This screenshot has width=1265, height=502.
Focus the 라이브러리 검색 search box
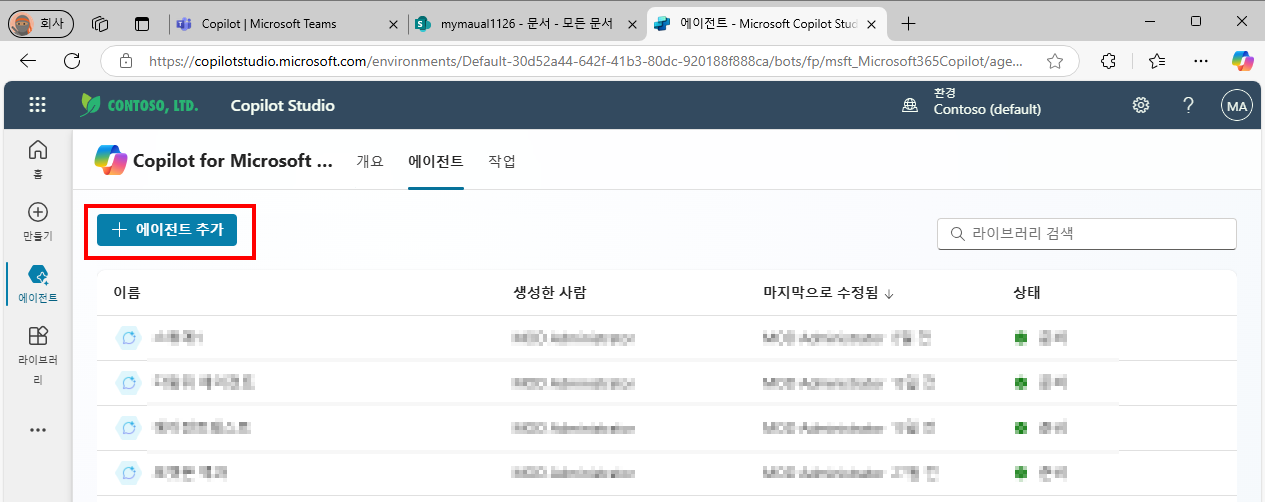(1087, 234)
